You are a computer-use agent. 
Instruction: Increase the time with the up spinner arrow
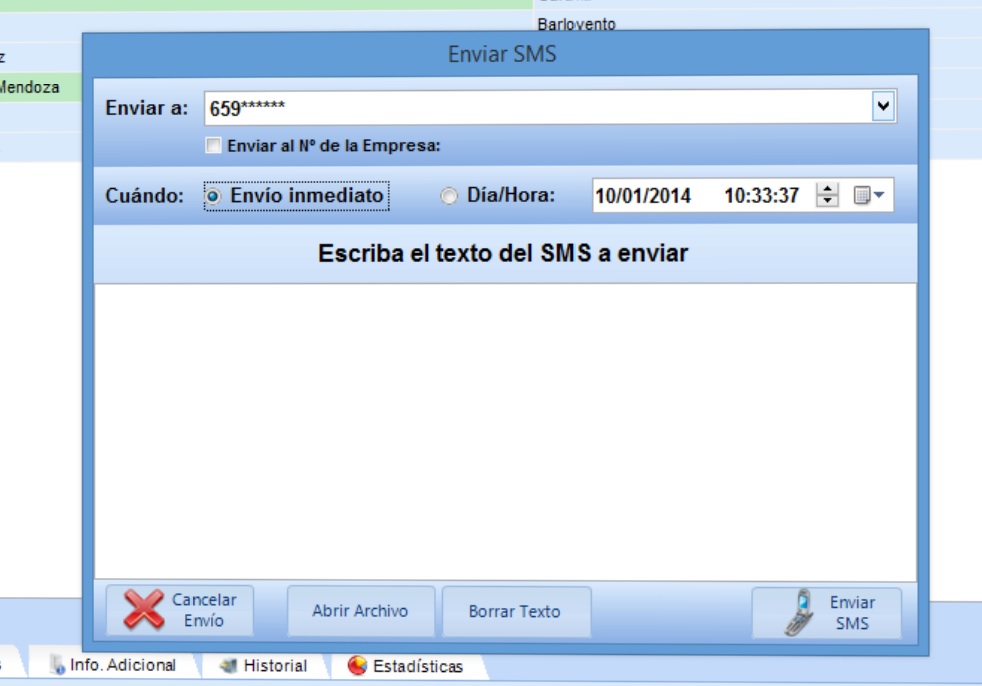827,189
